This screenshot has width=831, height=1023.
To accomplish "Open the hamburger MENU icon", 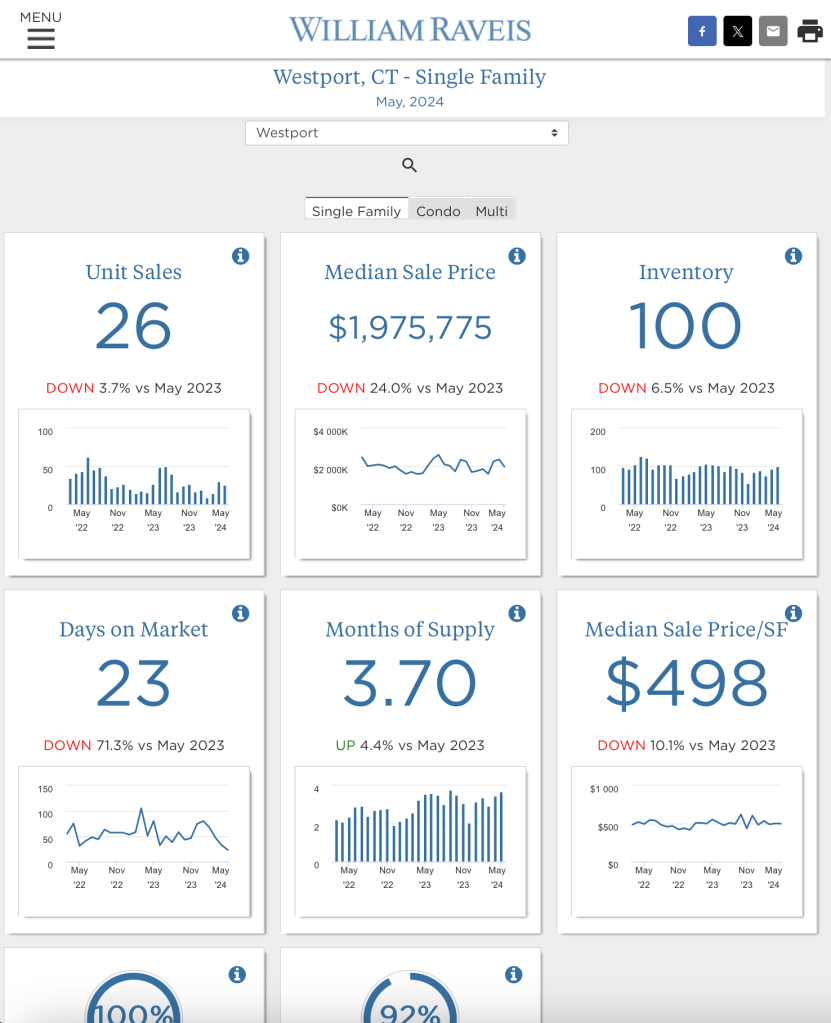I will pyautogui.click(x=41, y=38).
